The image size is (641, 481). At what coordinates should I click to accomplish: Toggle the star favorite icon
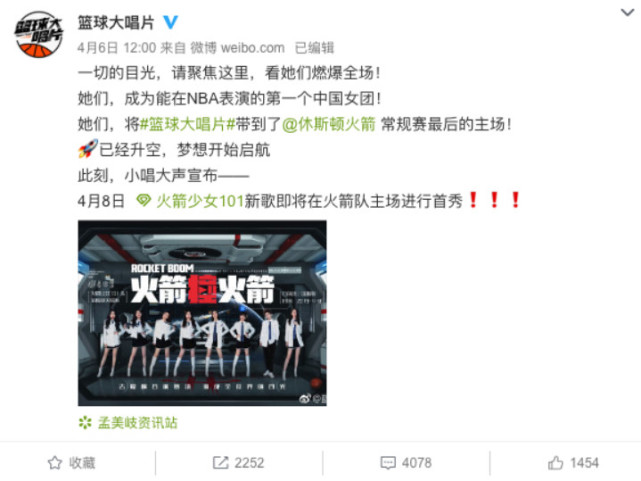[55, 463]
